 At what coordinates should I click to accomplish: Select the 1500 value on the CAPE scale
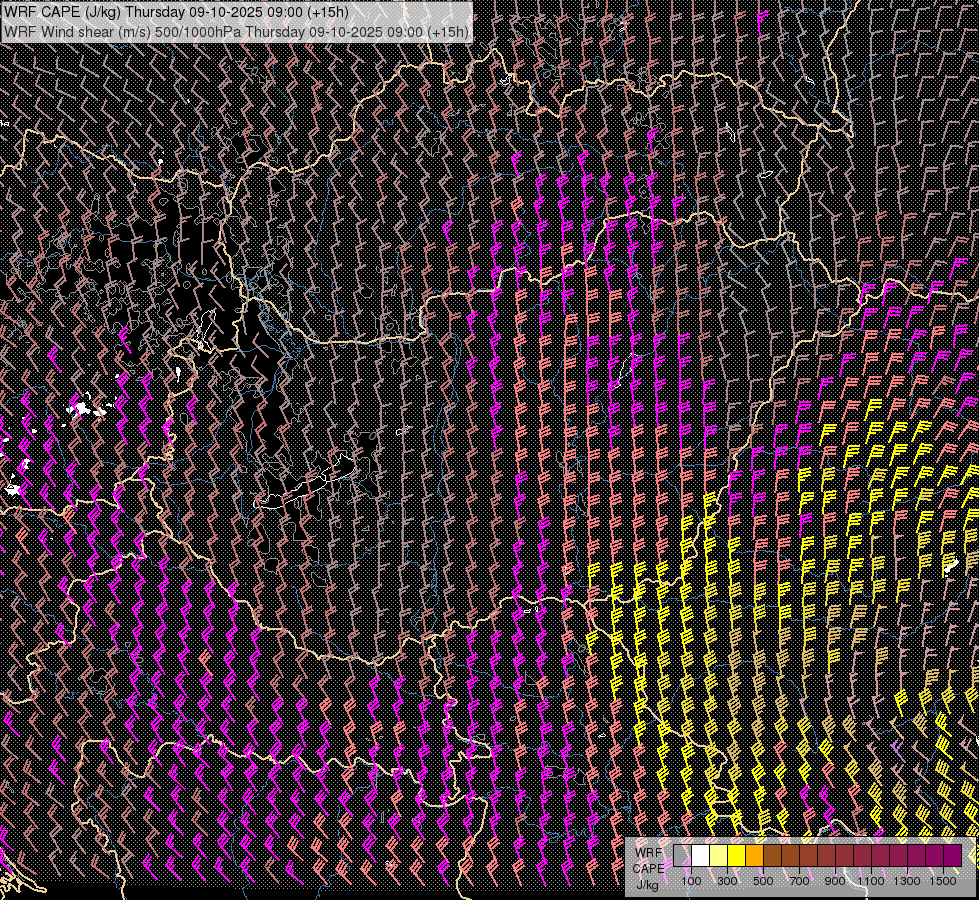943,881
